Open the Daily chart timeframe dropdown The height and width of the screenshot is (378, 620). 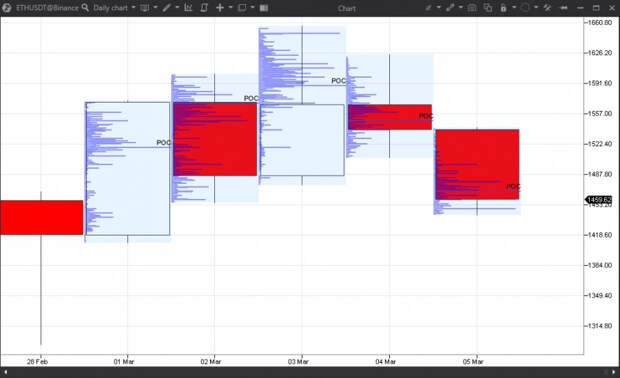coord(115,8)
